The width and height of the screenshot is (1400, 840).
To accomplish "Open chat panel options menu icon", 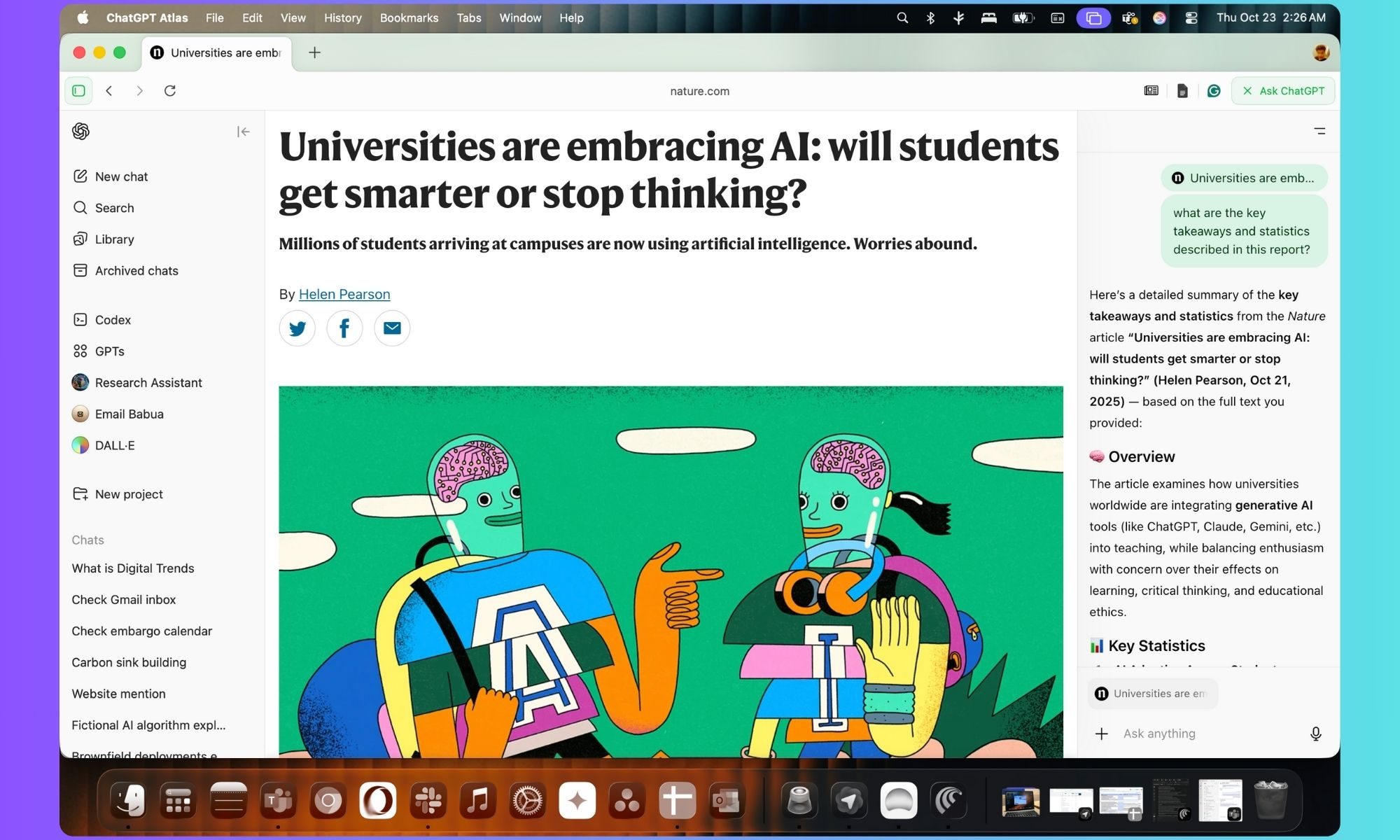I will [1319, 131].
